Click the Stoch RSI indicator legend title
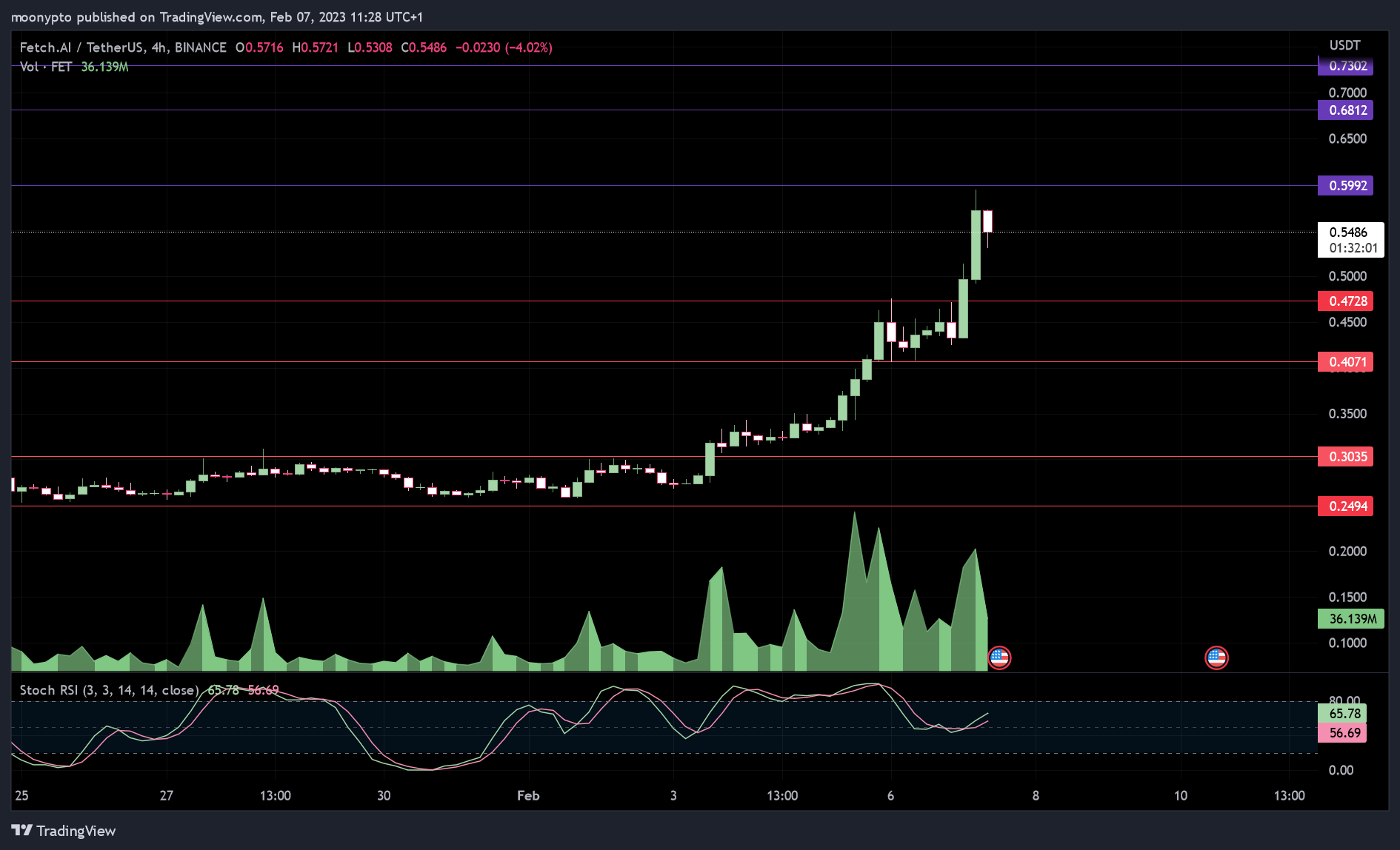1400x850 pixels. 109,690
